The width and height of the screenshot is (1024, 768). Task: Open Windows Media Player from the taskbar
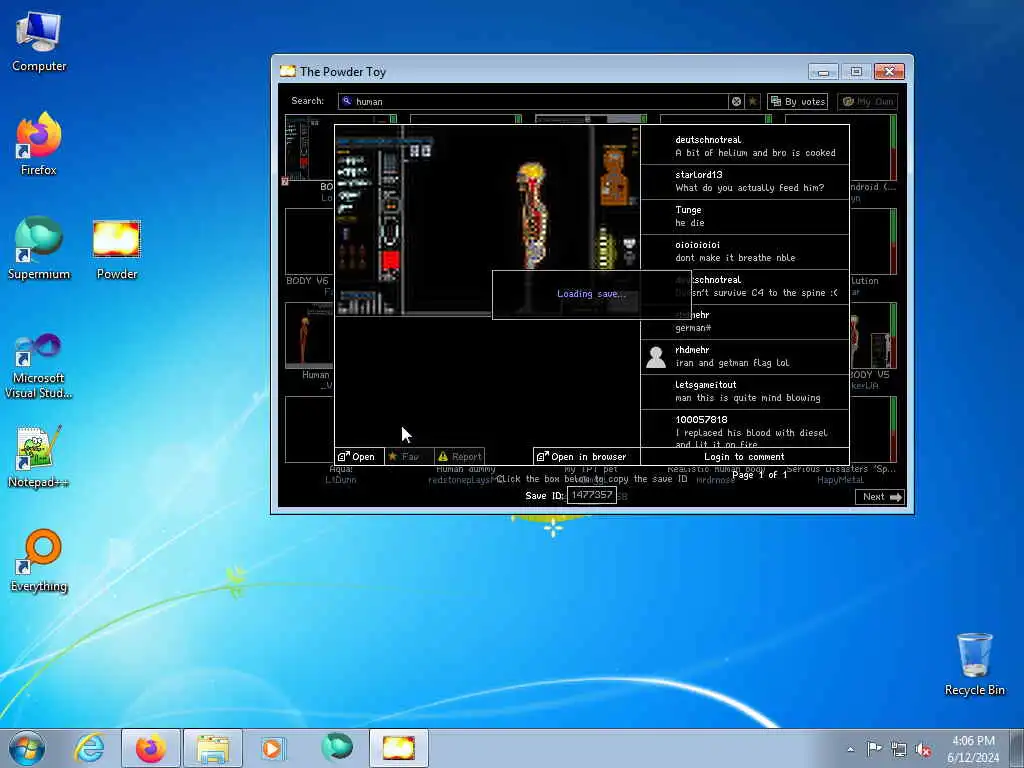tap(272, 748)
